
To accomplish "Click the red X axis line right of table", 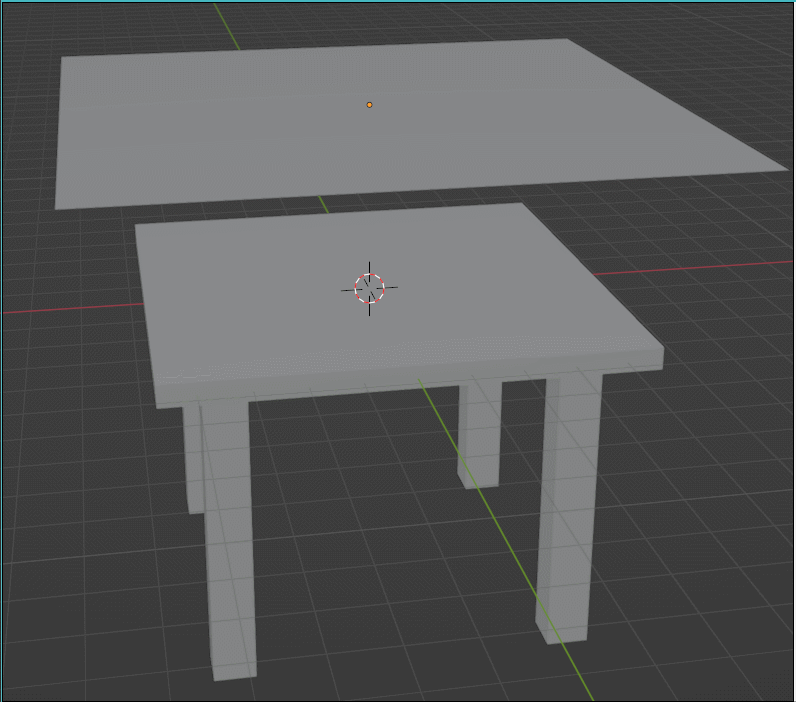I will 700,266.
